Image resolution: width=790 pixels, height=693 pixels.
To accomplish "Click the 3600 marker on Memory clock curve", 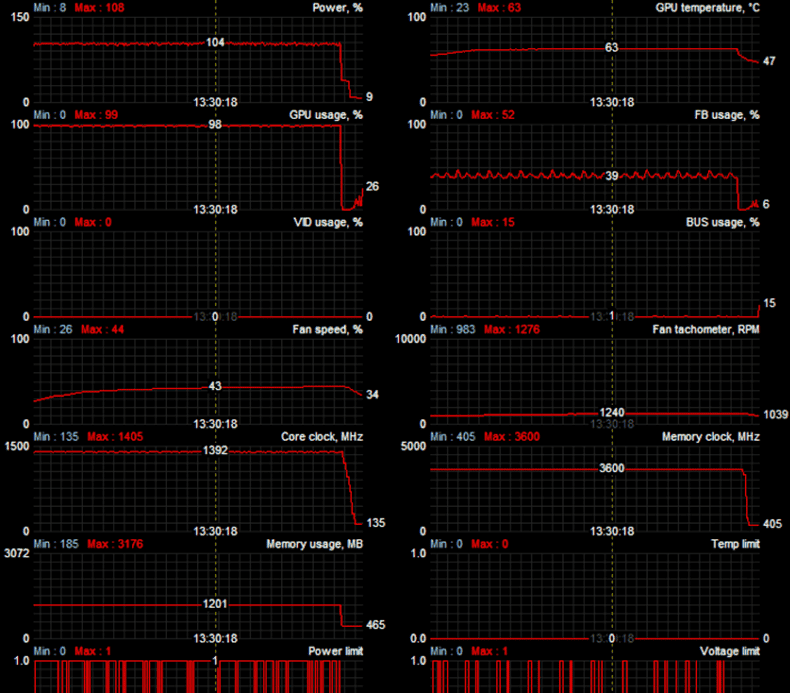I will pos(611,468).
